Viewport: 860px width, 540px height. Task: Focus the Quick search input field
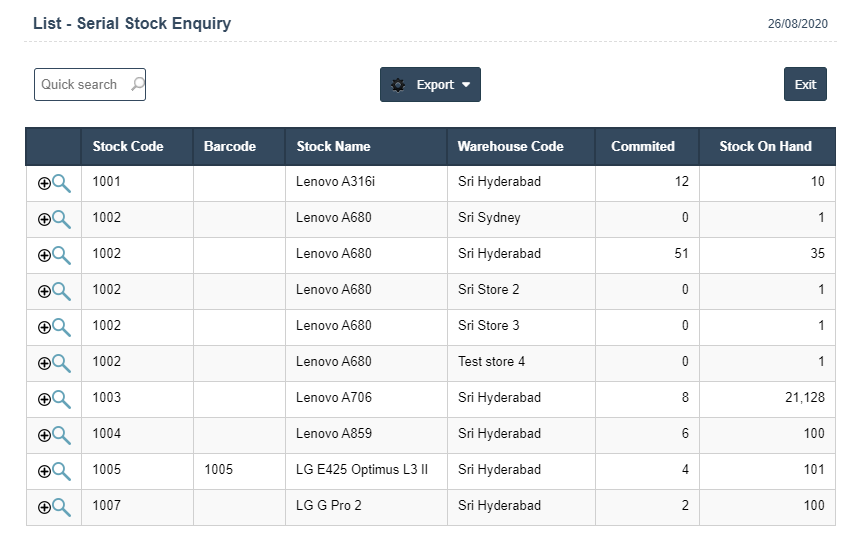click(x=80, y=85)
